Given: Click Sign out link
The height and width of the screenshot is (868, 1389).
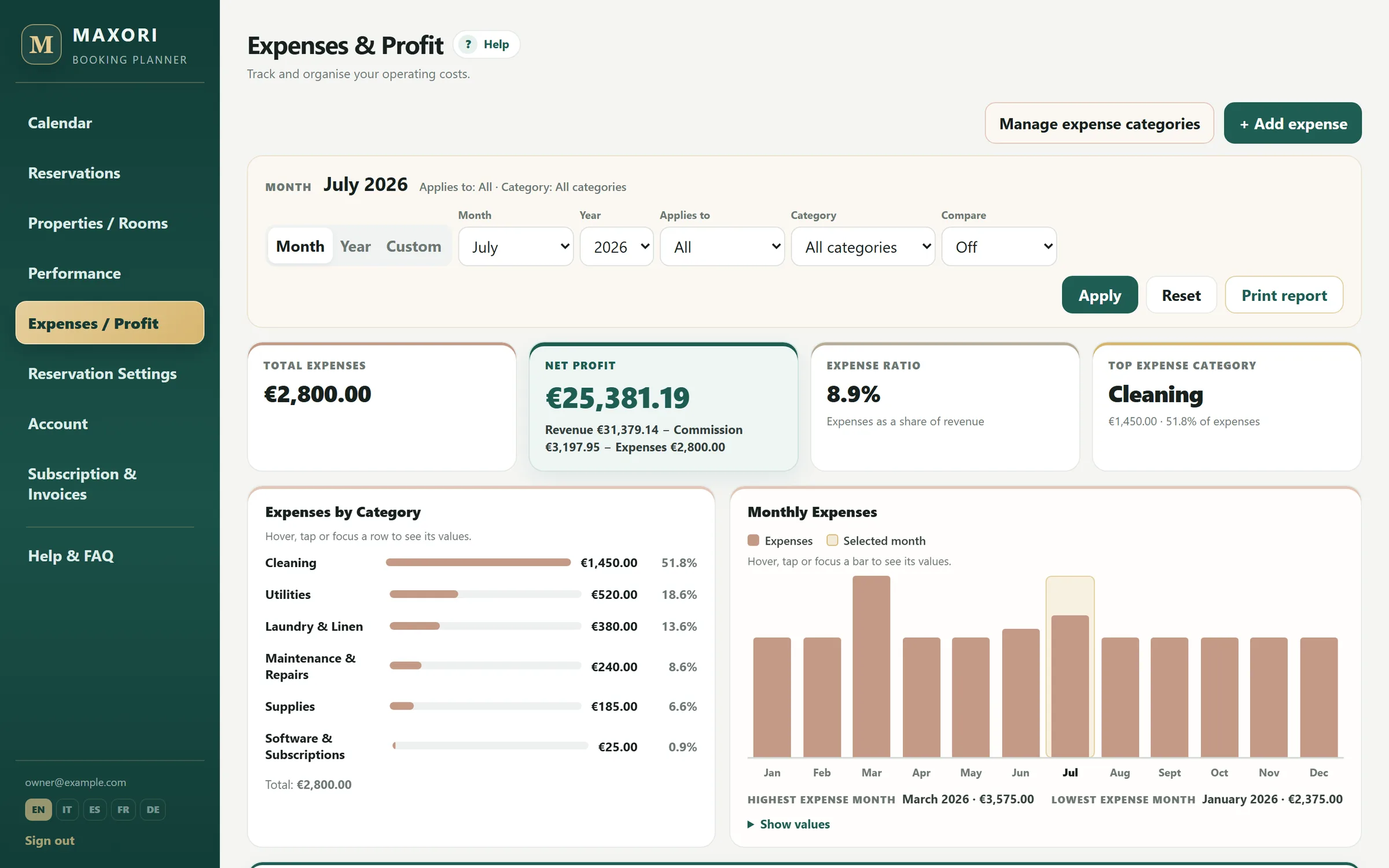Looking at the screenshot, I should click(50, 841).
